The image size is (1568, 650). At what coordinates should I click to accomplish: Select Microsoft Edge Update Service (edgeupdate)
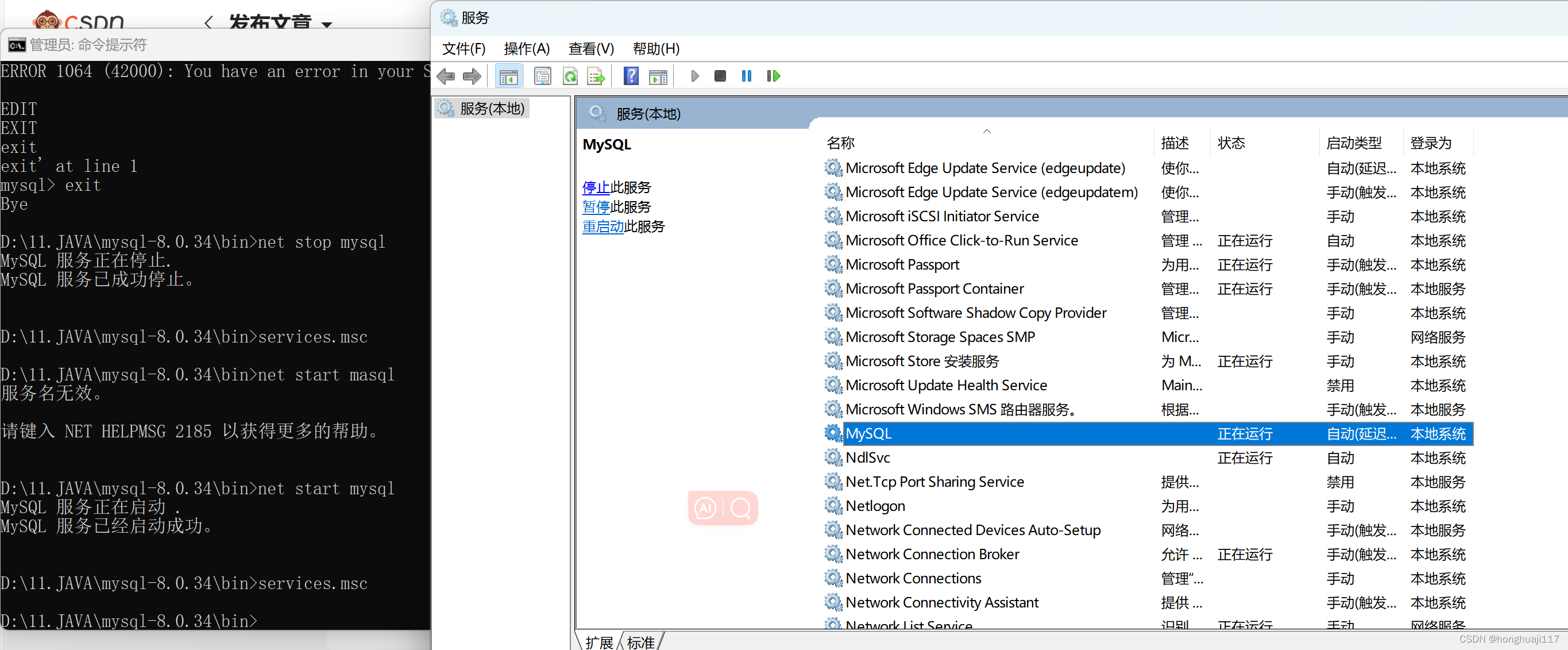[1148, 167]
